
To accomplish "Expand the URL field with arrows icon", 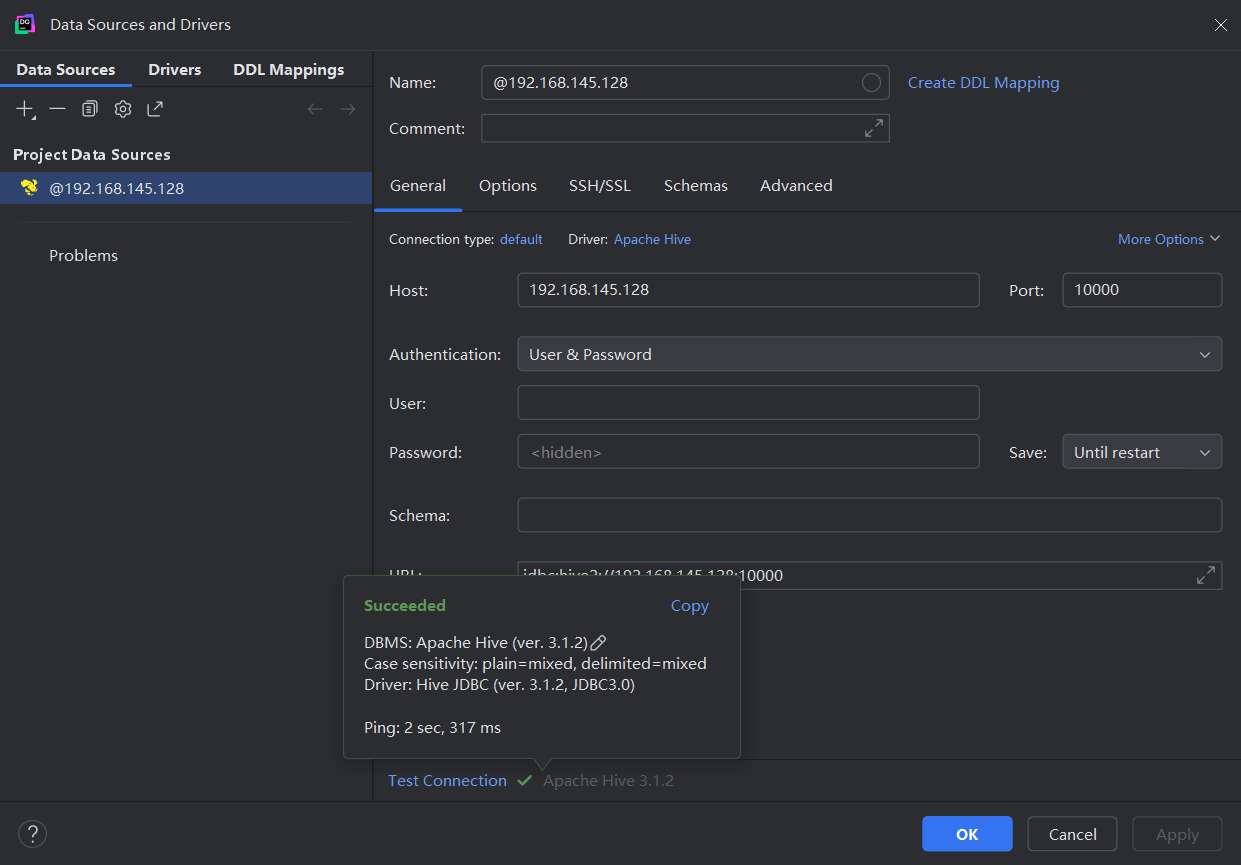I will [x=1206, y=575].
